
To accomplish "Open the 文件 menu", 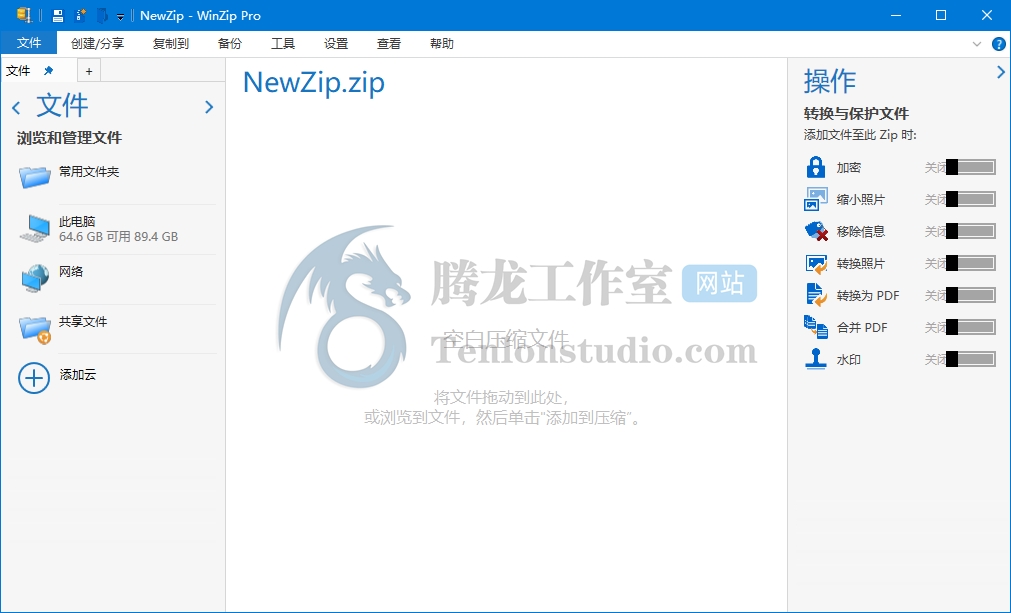I will [28, 43].
